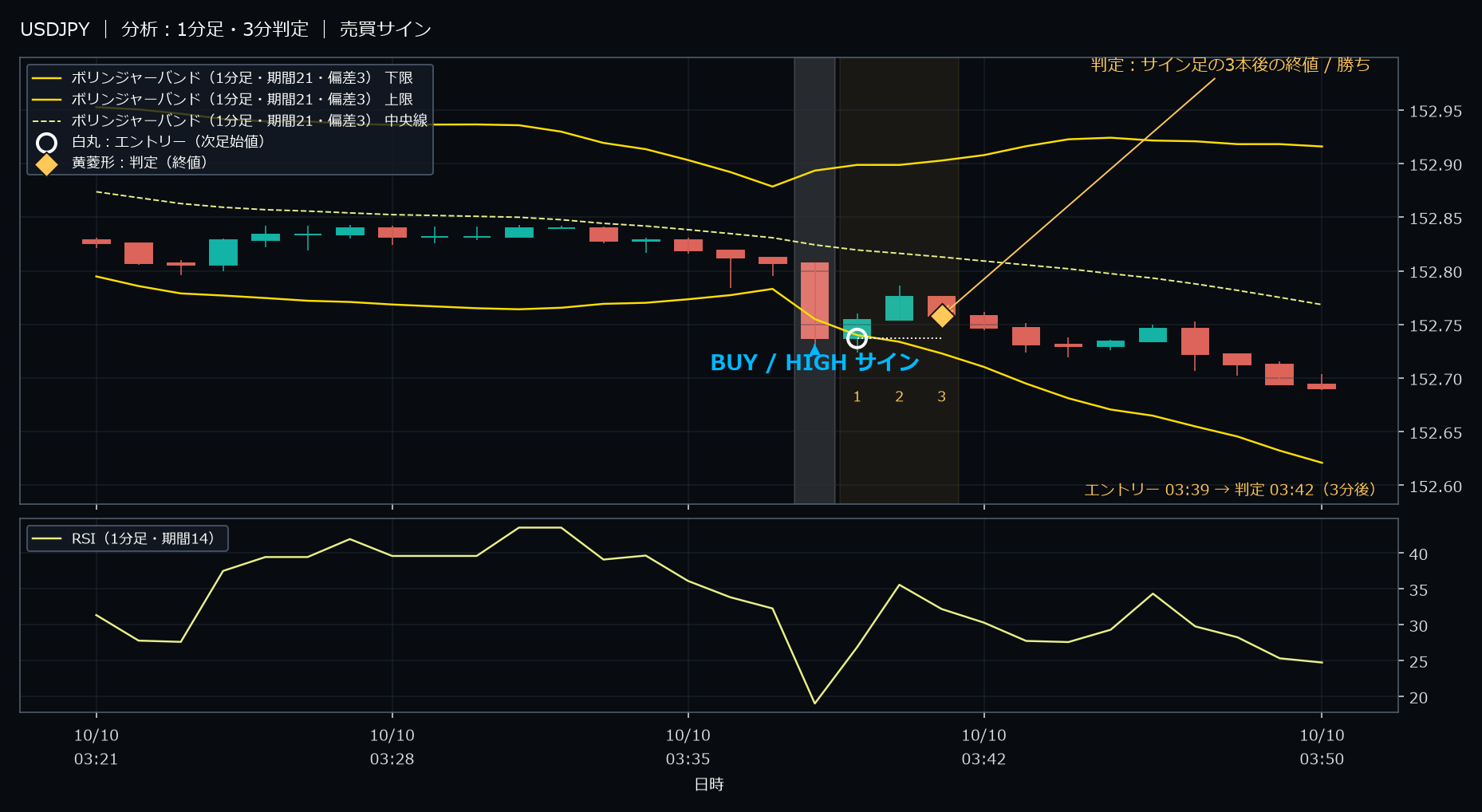Click the yellow diamond judgment marker on the chart
The width and height of the screenshot is (1482, 812).
[942, 316]
